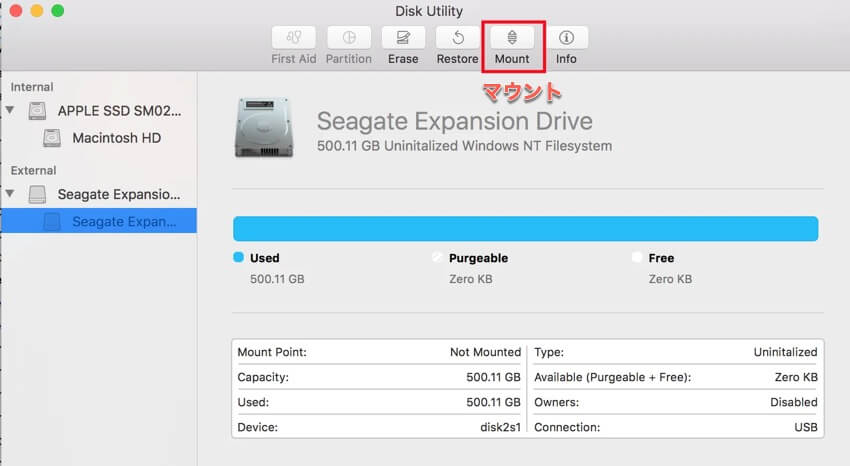Select external Seagate Expansion parent disk
Viewport: 850px width, 466px height.
[x=118, y=194]
